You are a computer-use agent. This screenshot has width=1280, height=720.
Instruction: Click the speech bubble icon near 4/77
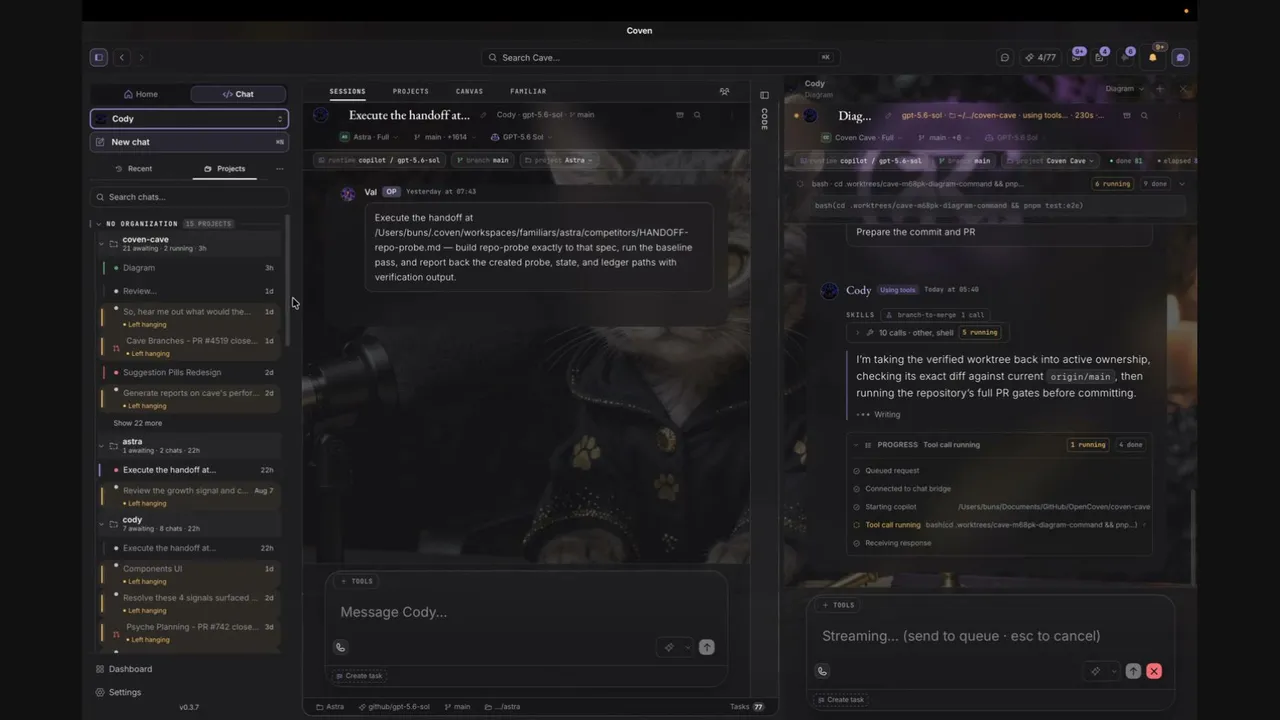[1005, 58]
